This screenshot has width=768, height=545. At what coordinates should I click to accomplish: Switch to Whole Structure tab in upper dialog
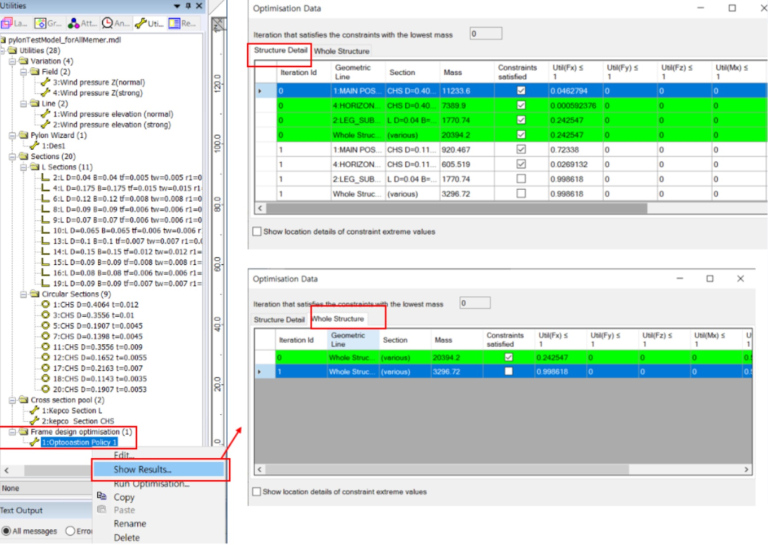[x=341, y=50]
